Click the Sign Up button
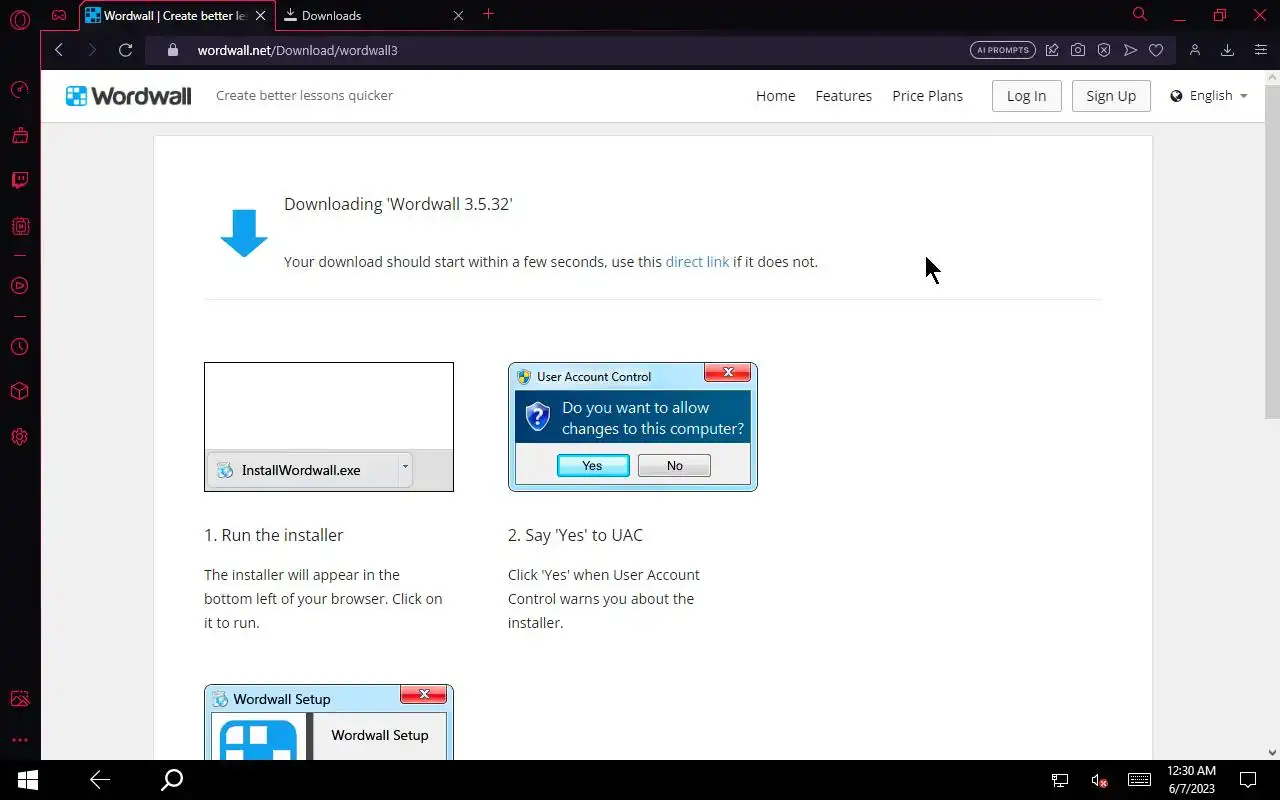 (x=1111, y=96)
